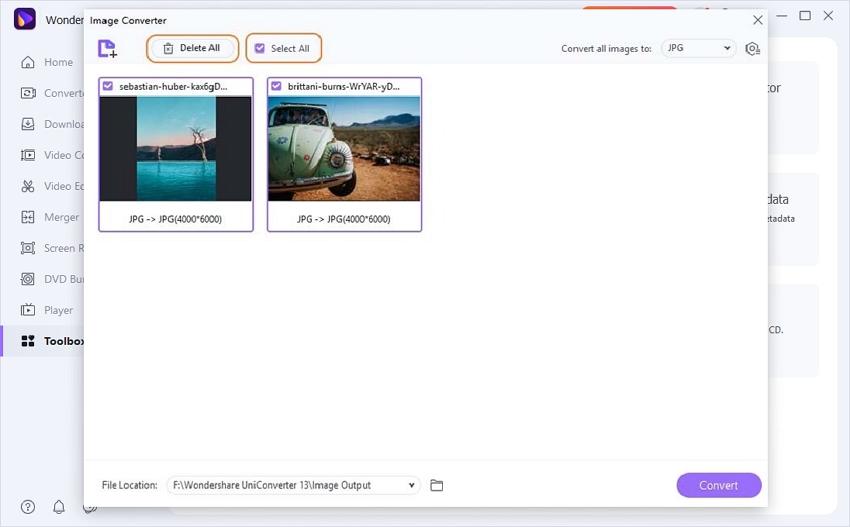Maximize the main UniConverter window
Viewport: 850px width, 527px height.
click(x=805, y=16)
